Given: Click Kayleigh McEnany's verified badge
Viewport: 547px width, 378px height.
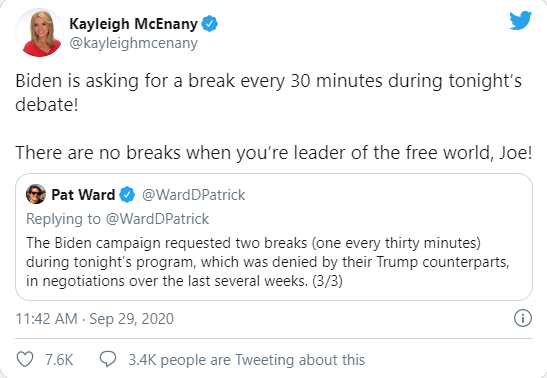Looking at the screenshot, I should [210, 24].
